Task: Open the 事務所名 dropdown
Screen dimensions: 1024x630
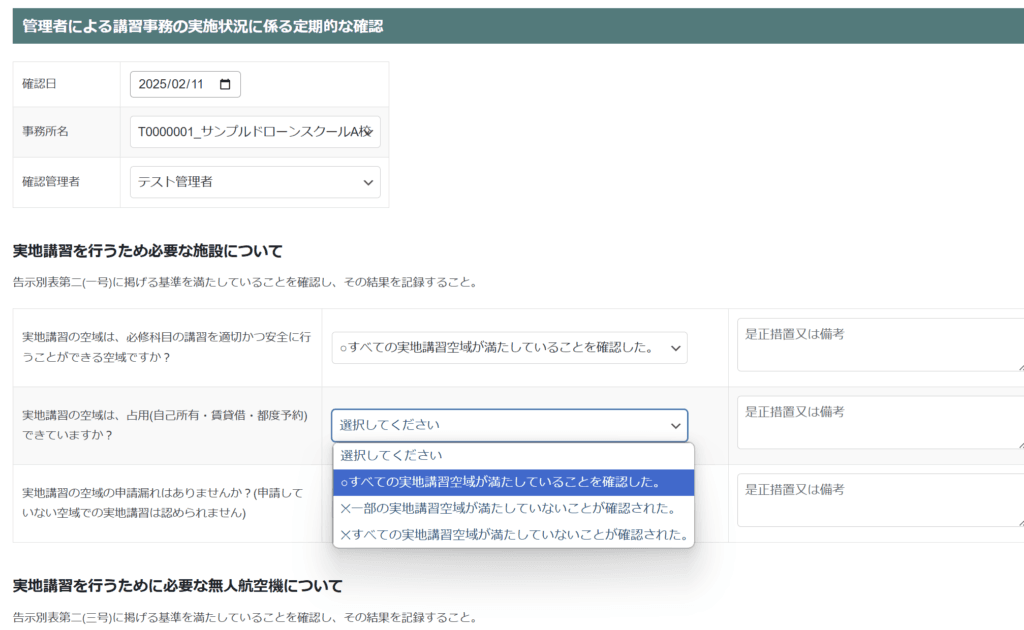Action: [255, 131]
